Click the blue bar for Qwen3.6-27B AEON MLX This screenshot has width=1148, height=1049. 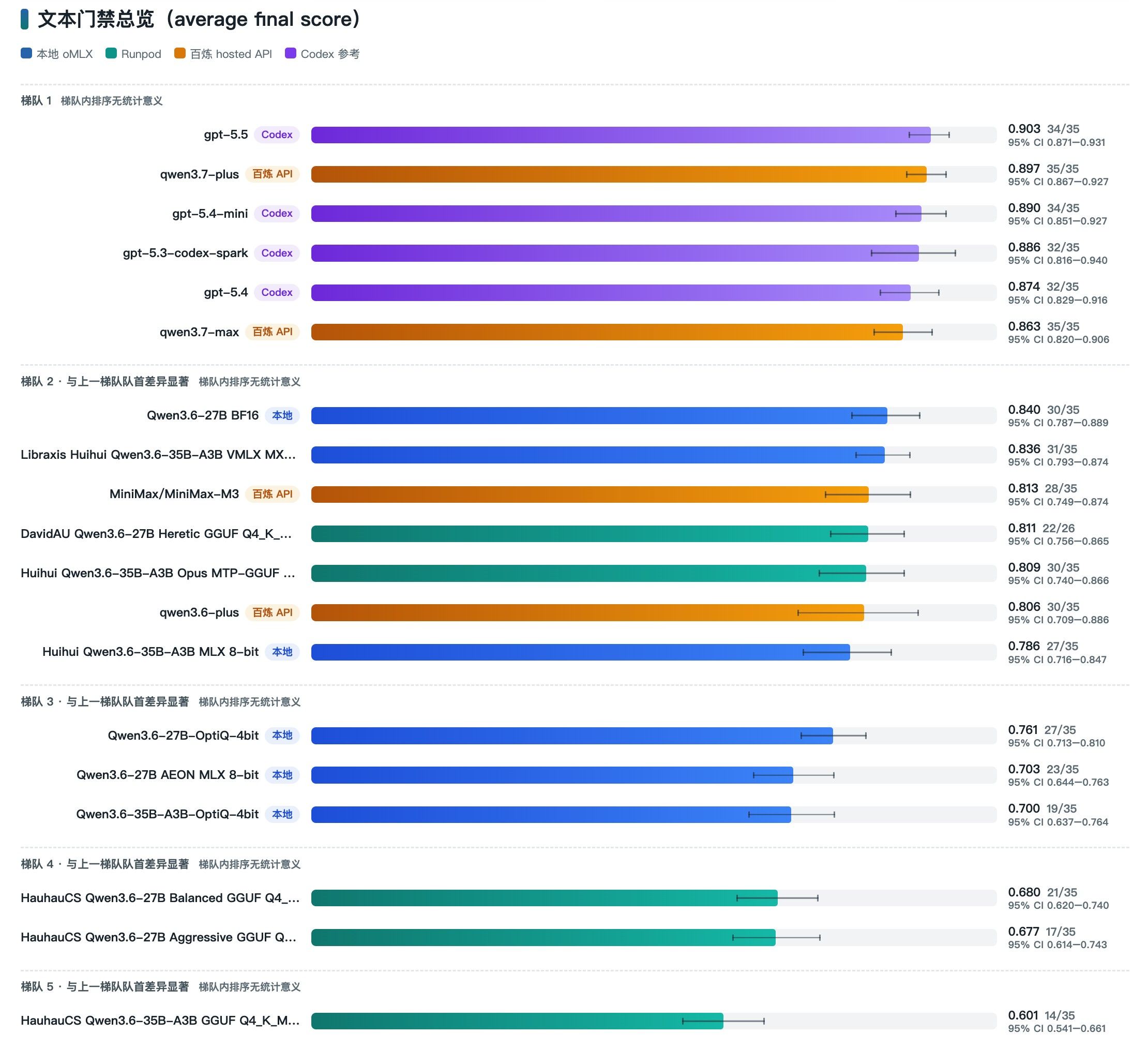[x=552, y=774]
